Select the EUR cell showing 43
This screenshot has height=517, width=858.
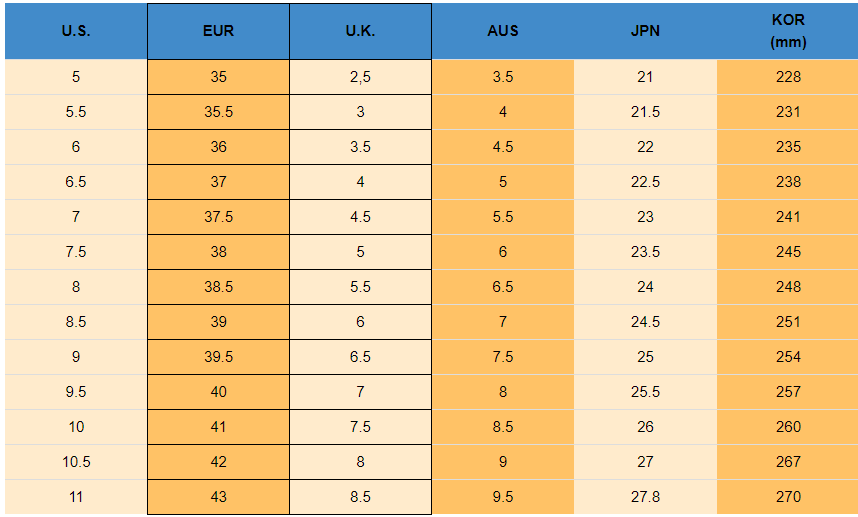[x=218, y=497]
